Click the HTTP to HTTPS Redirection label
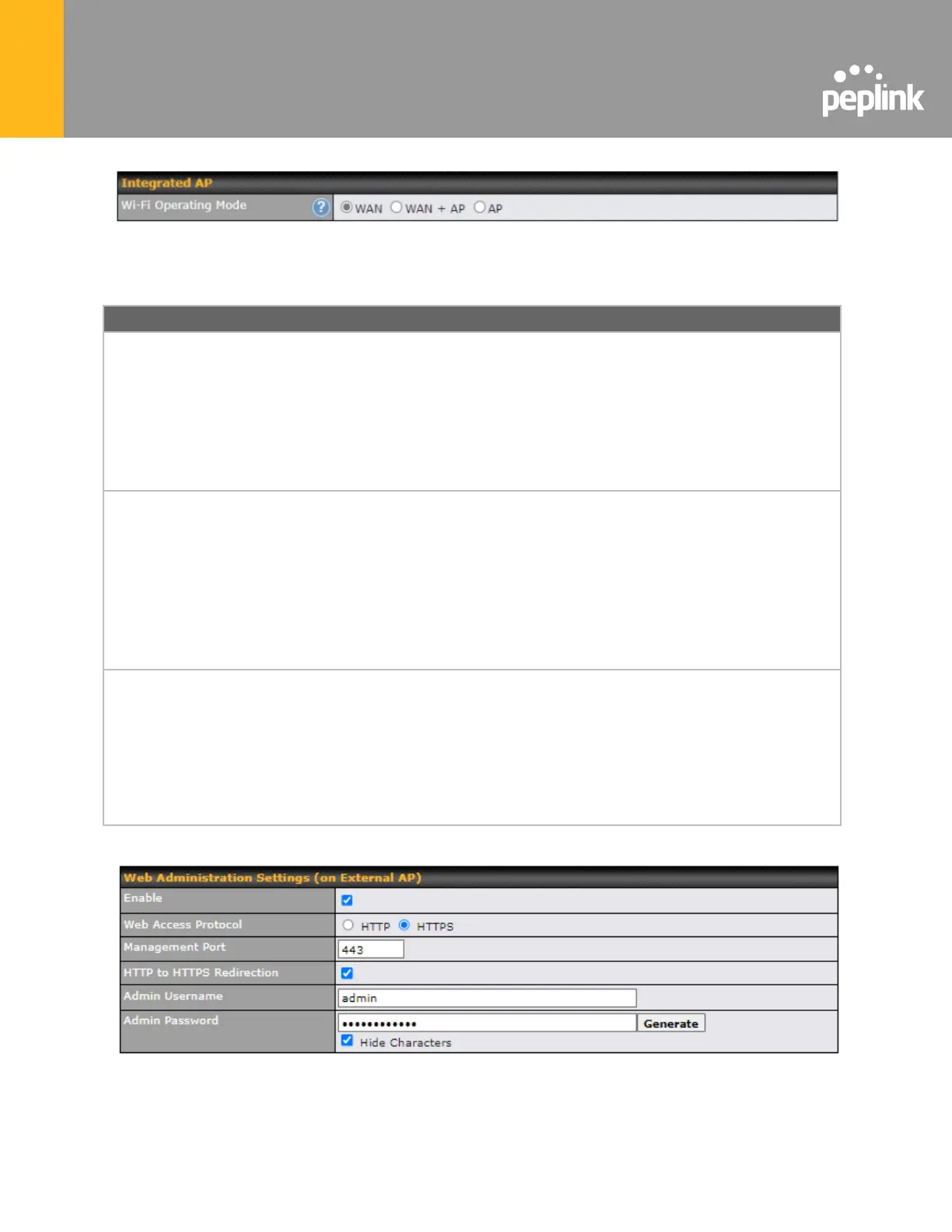This screenshot has width=952, height=1232. (201, 972)
